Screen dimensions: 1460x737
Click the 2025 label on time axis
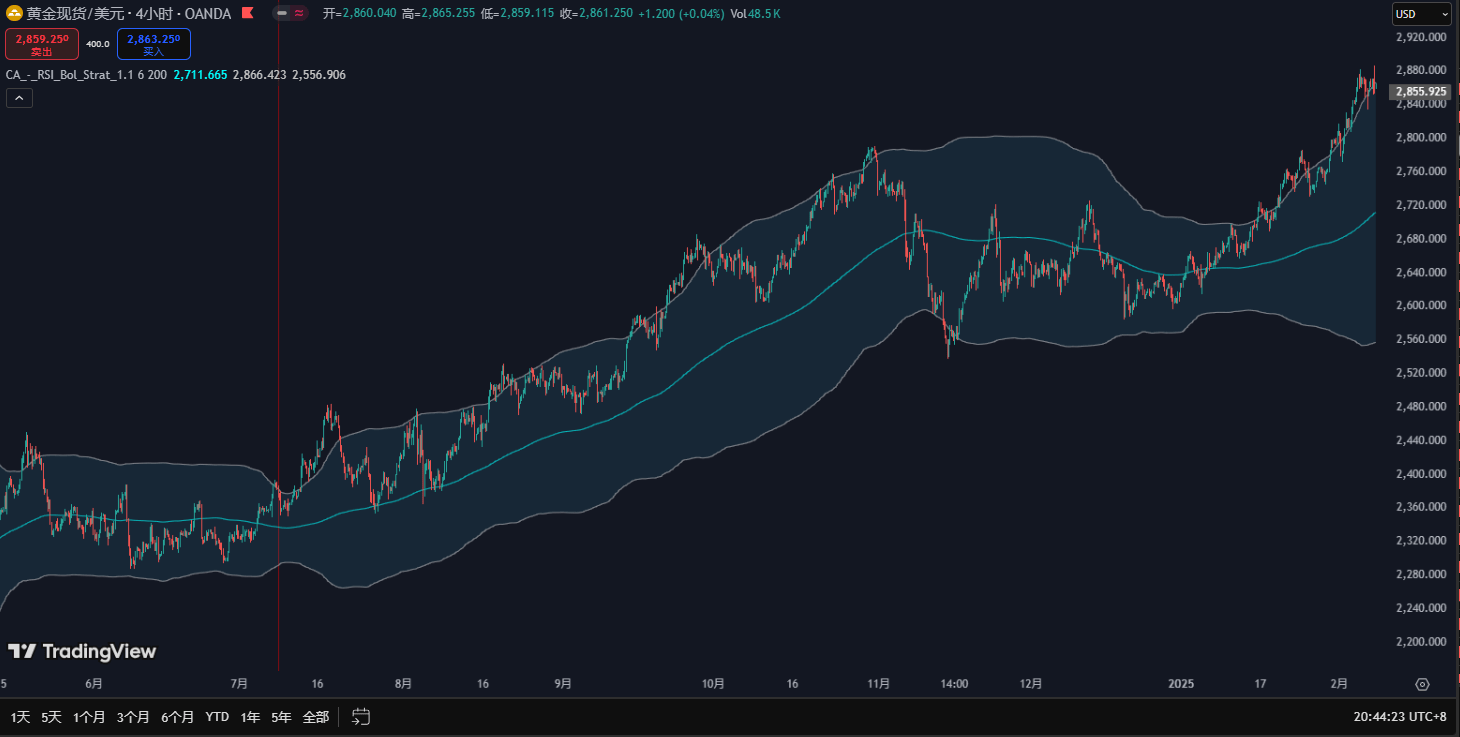[1182, 684]
